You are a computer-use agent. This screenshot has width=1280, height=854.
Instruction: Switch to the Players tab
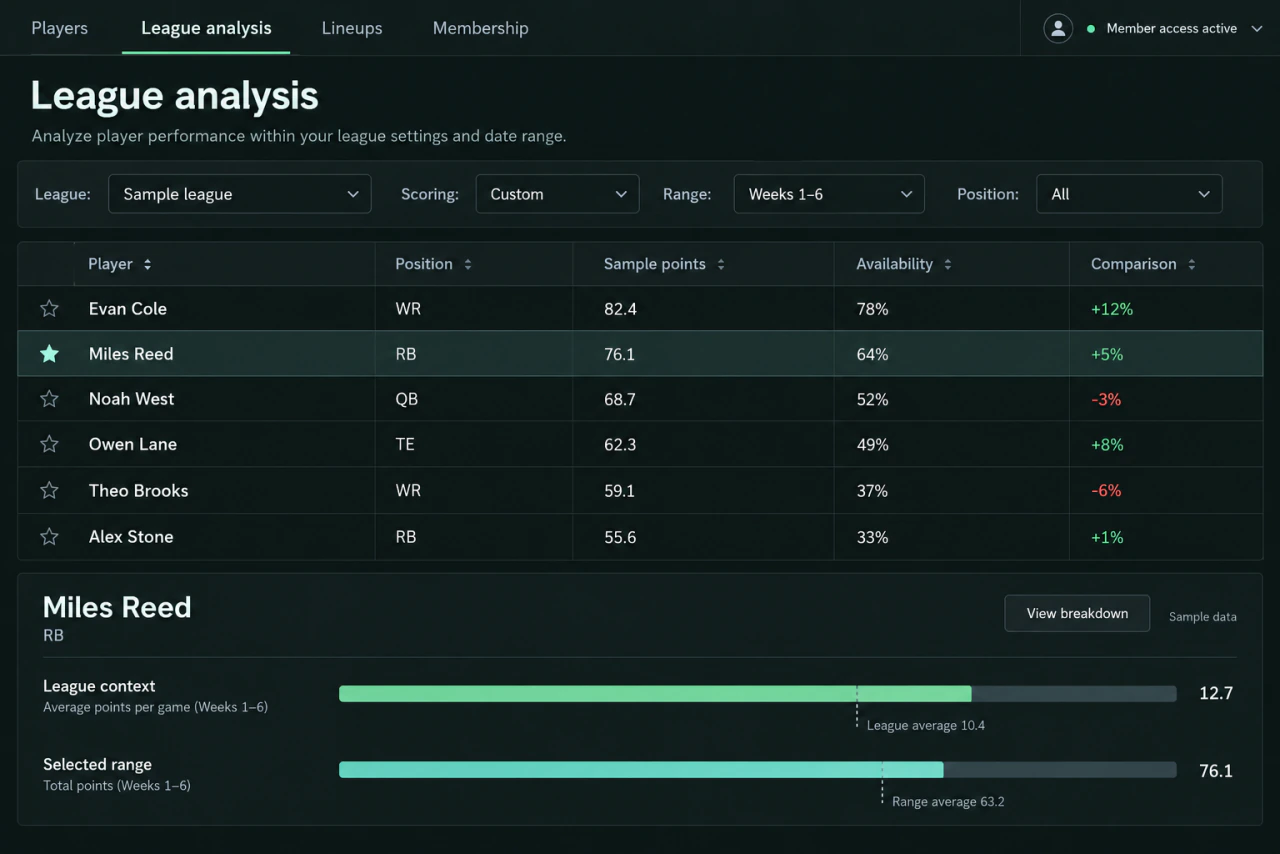point(60,28)
